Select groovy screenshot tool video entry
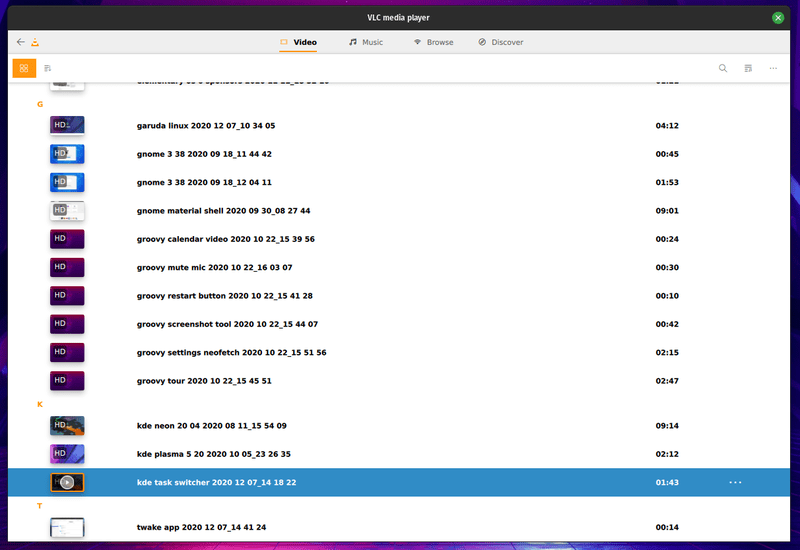This screenshot has height=550, width=800. click(x=227, y=324)
